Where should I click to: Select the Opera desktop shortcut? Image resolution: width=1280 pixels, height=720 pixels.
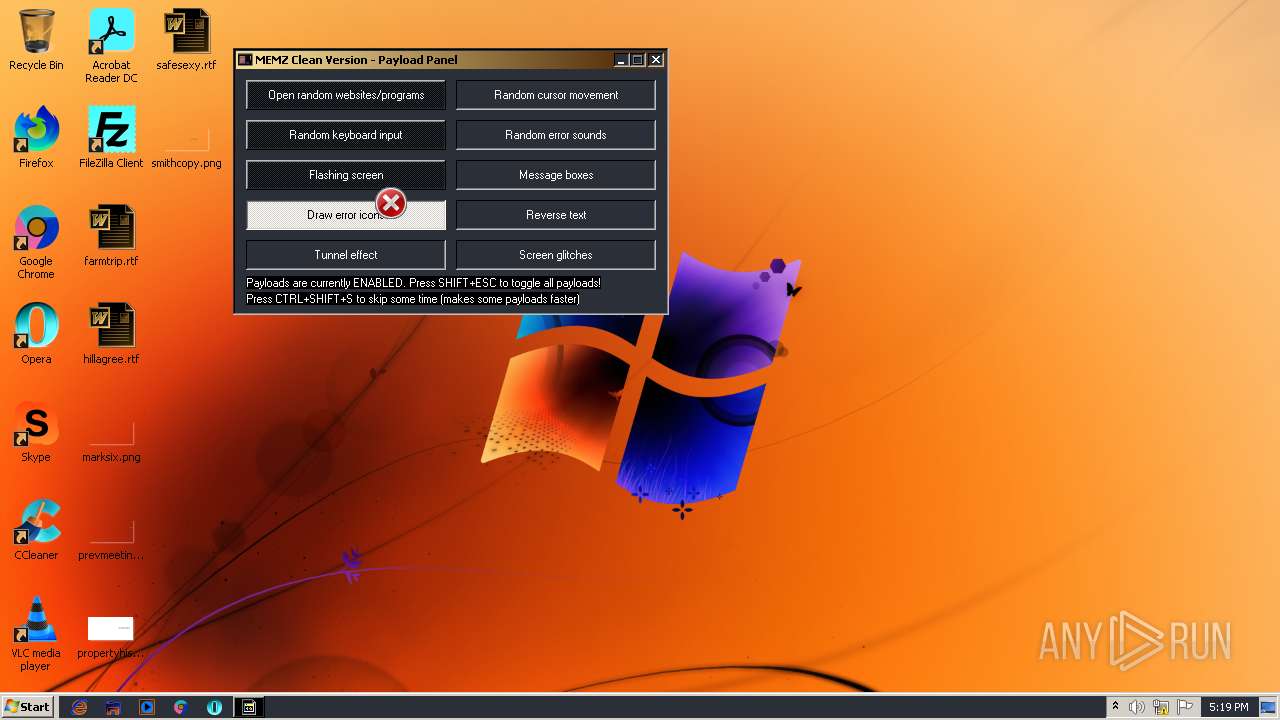(36, 334)
